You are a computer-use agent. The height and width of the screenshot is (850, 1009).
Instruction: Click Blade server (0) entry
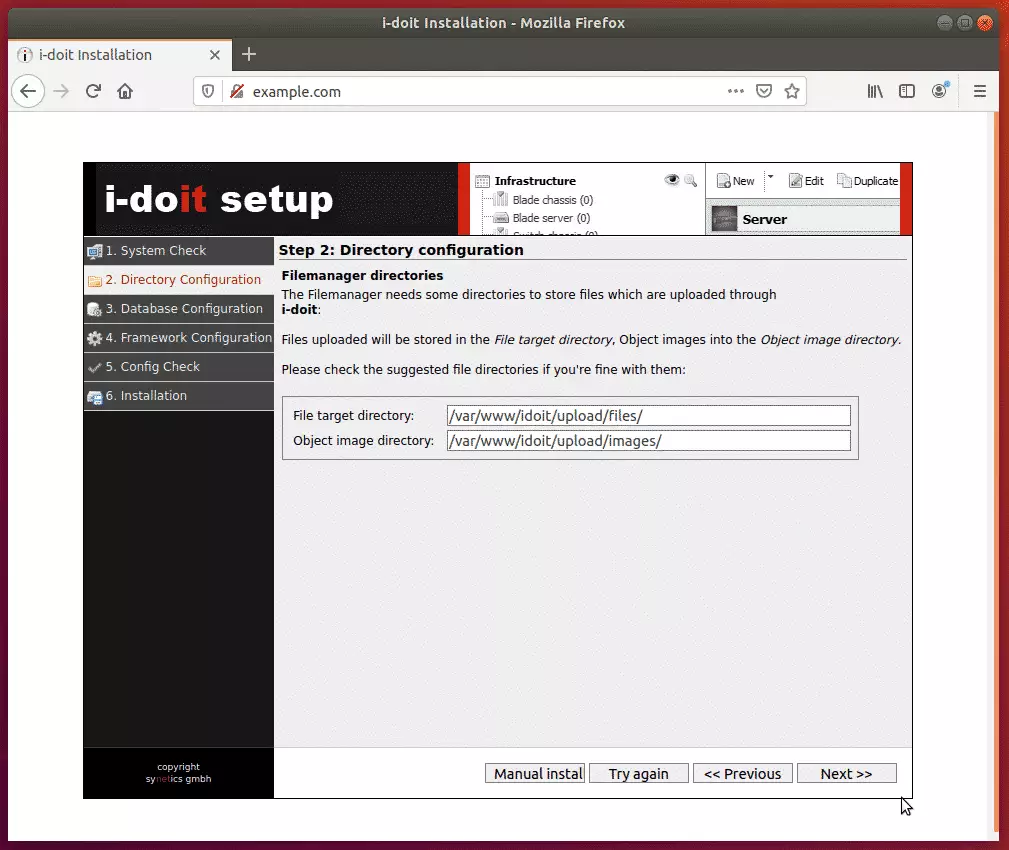(551, 218)
